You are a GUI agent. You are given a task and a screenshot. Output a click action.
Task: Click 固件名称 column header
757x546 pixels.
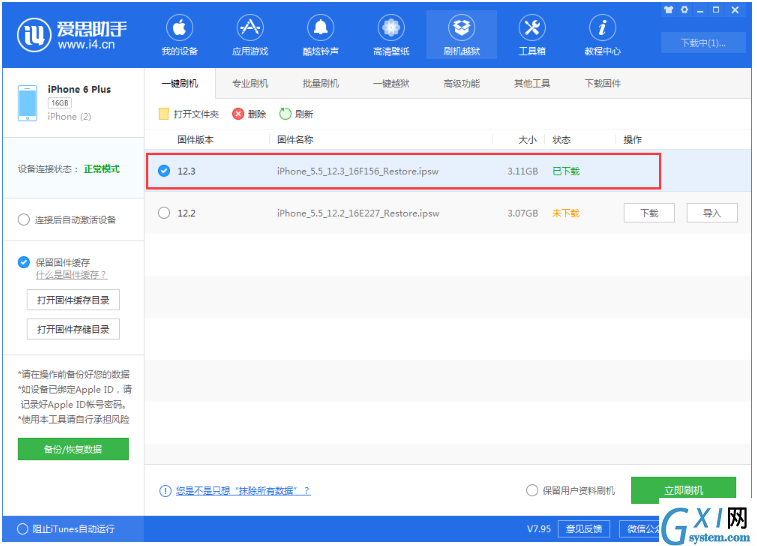tap(295, 140)
